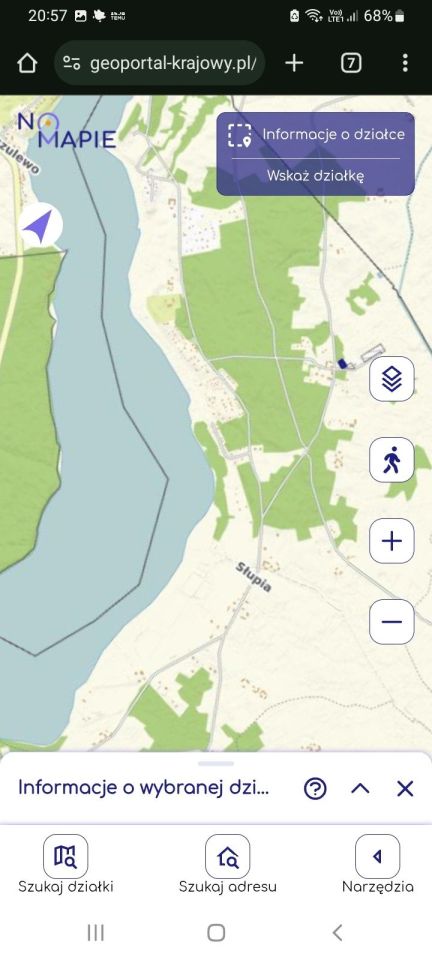This screenshot has height=960, width=432.
Task: Expand the parcel information panel chevron
Action: click(360, 789)
